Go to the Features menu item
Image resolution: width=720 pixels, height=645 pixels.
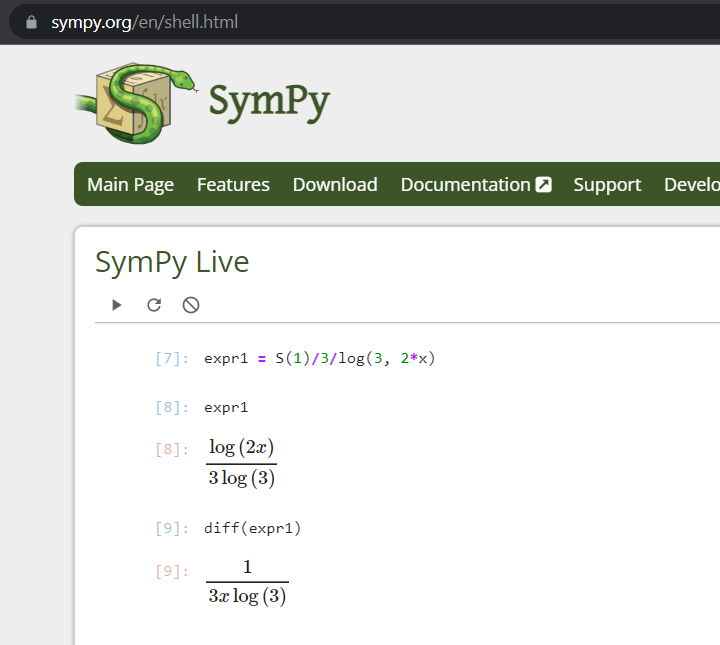point(233,185)
